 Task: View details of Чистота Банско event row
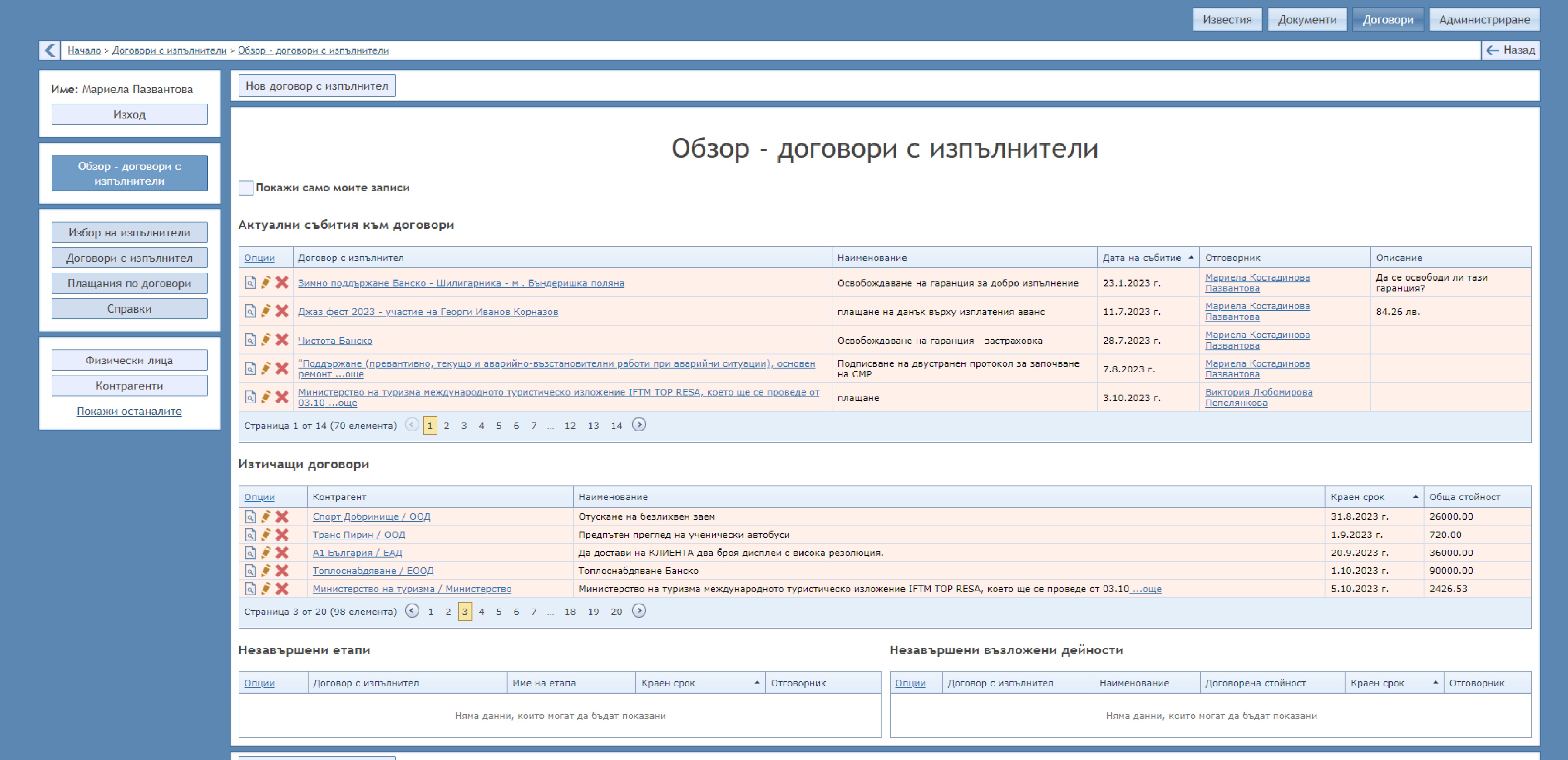(250, 340)
